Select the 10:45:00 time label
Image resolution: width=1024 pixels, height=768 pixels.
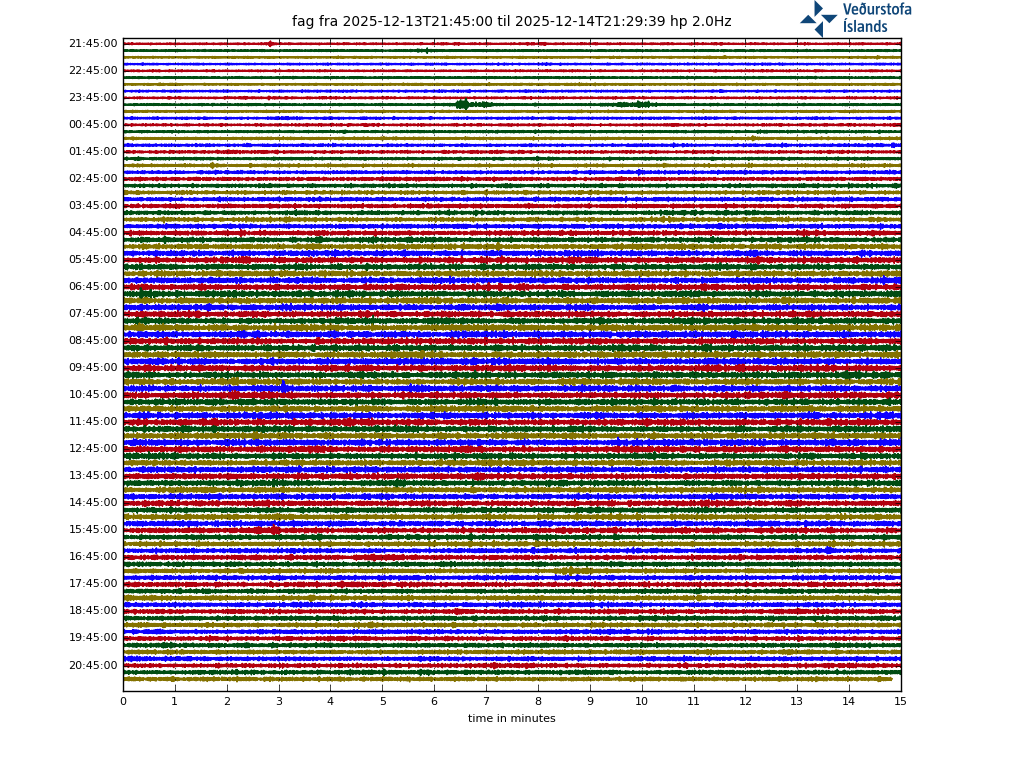pyautogui.click(x=93, y=395)
